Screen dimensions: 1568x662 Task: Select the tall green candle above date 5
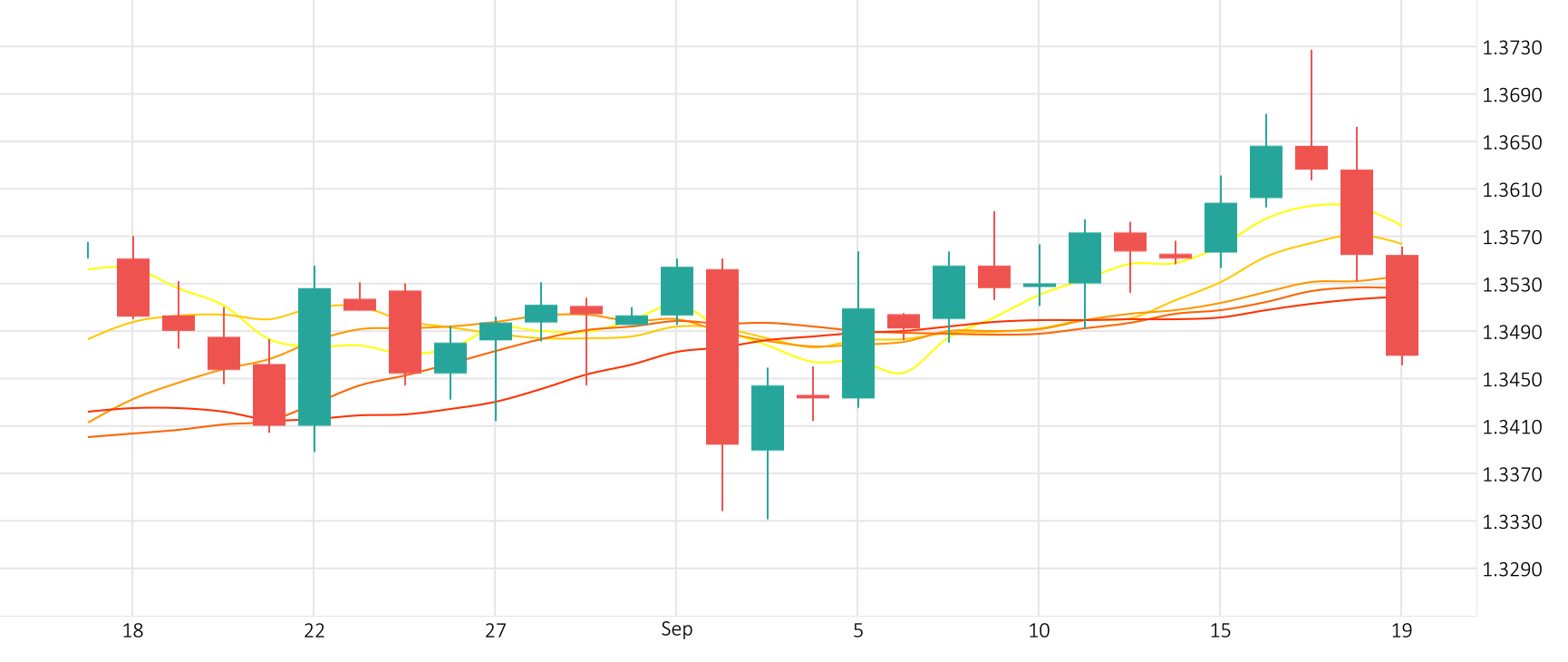(858, 353)
